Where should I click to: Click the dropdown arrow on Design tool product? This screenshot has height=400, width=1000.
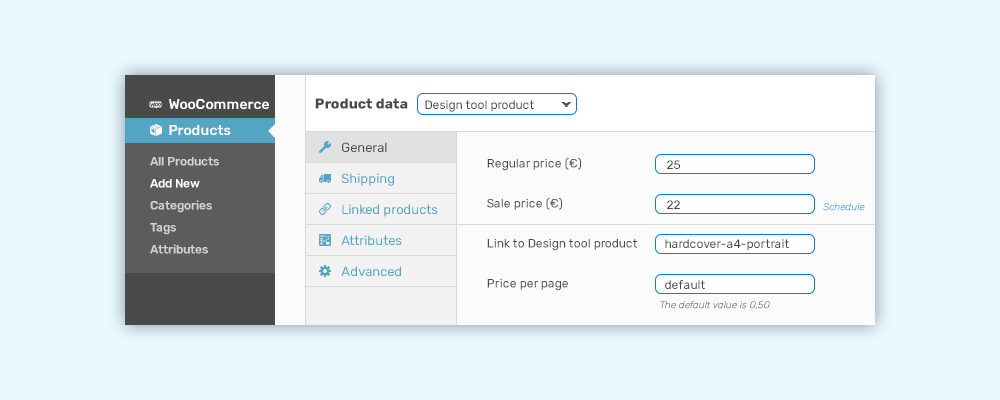566,105
